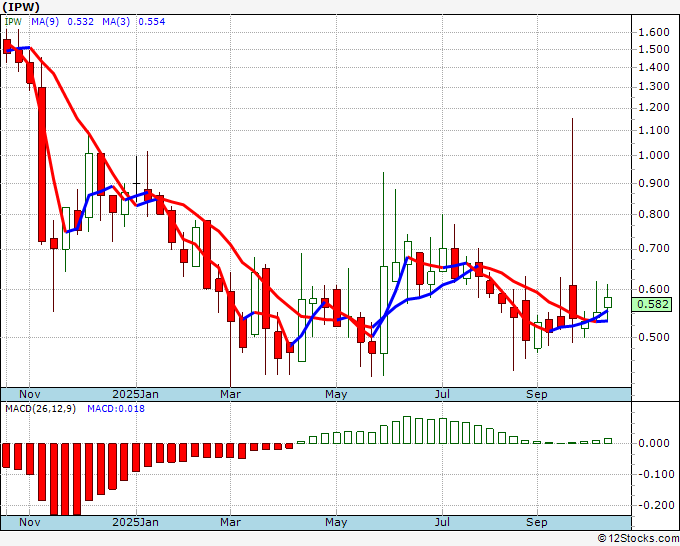
Task: Click the tallest green MACD histogram bar
Action: coord(407,430)
